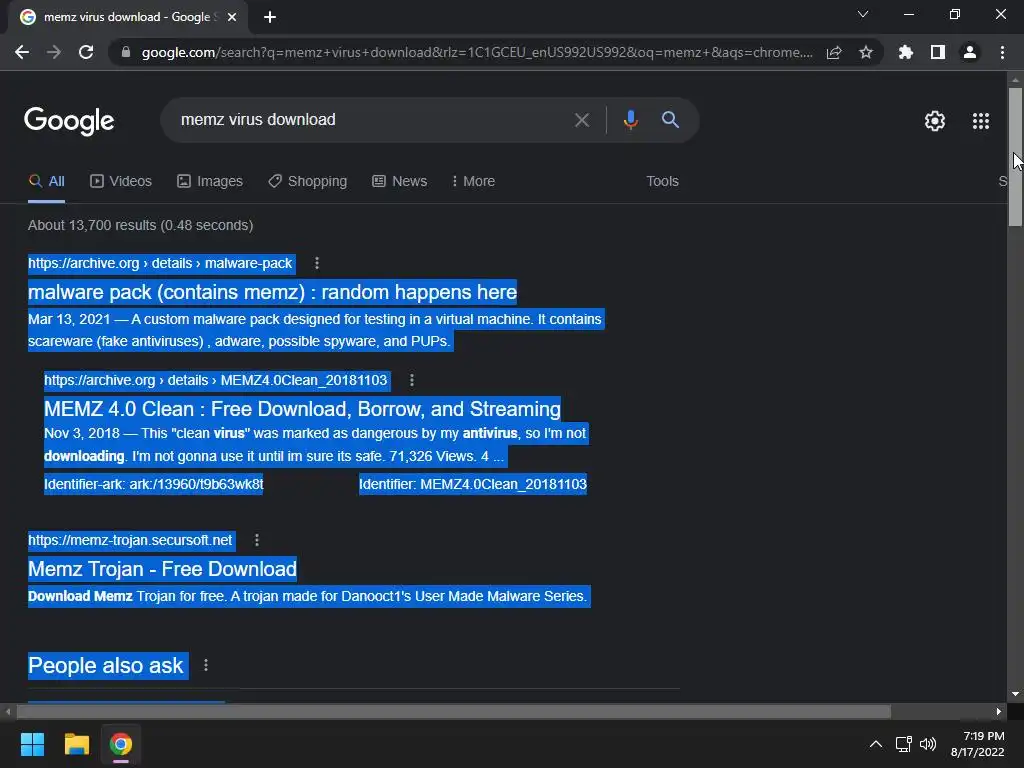
Task: Open Google apps grid
Action: [981, 121]
